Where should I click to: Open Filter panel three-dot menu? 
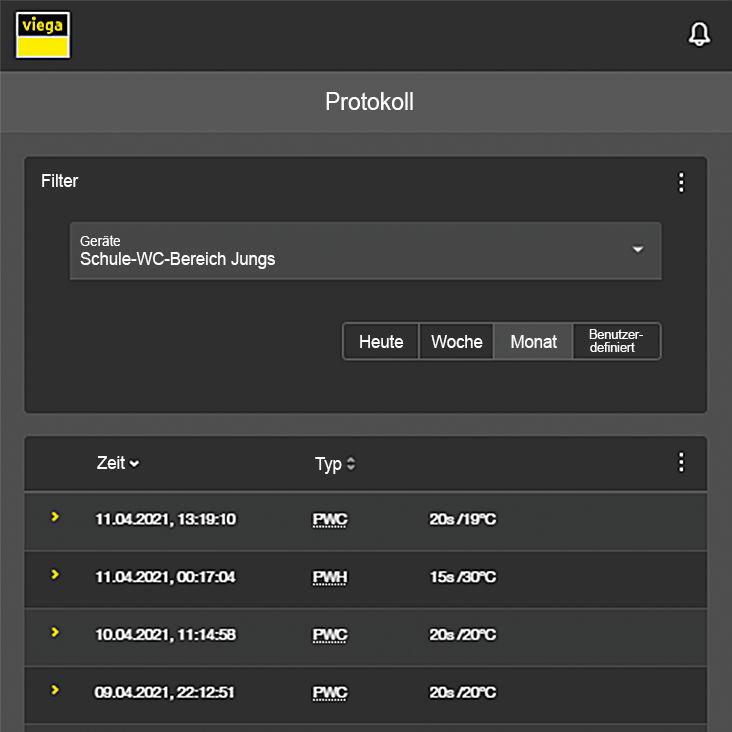[681, 182]
